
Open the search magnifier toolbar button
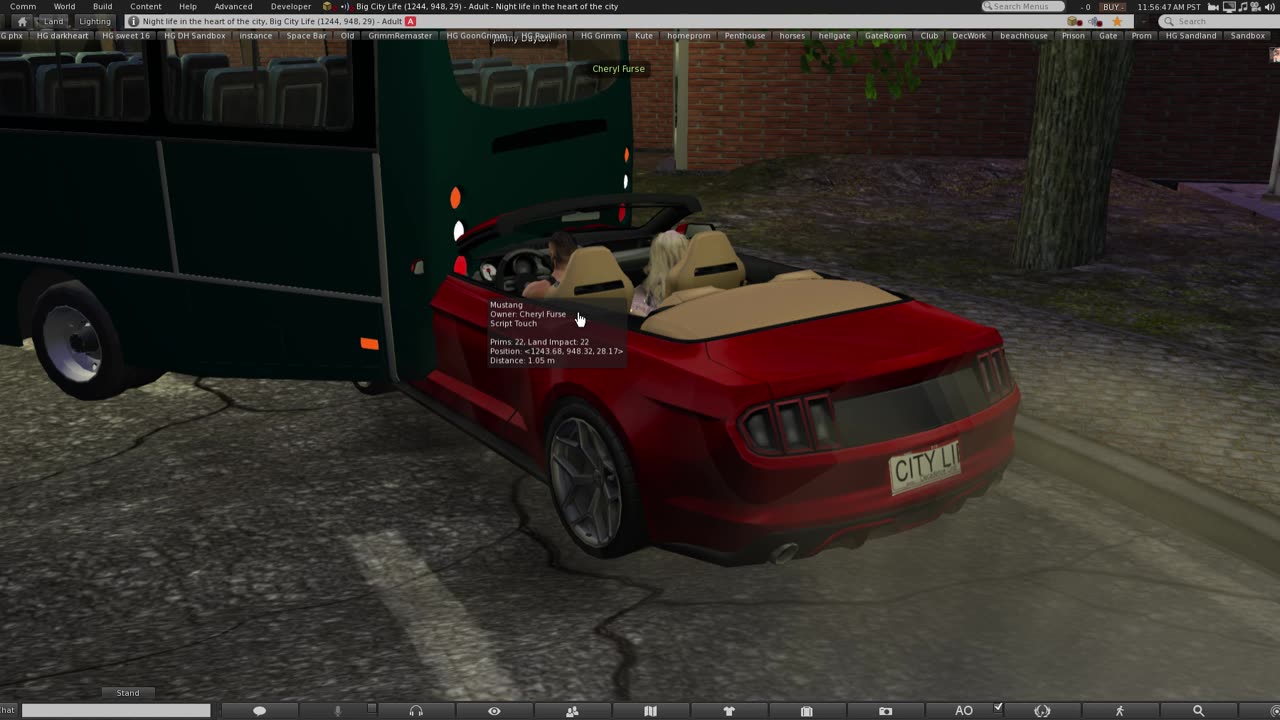click(x=1198, y=711)
